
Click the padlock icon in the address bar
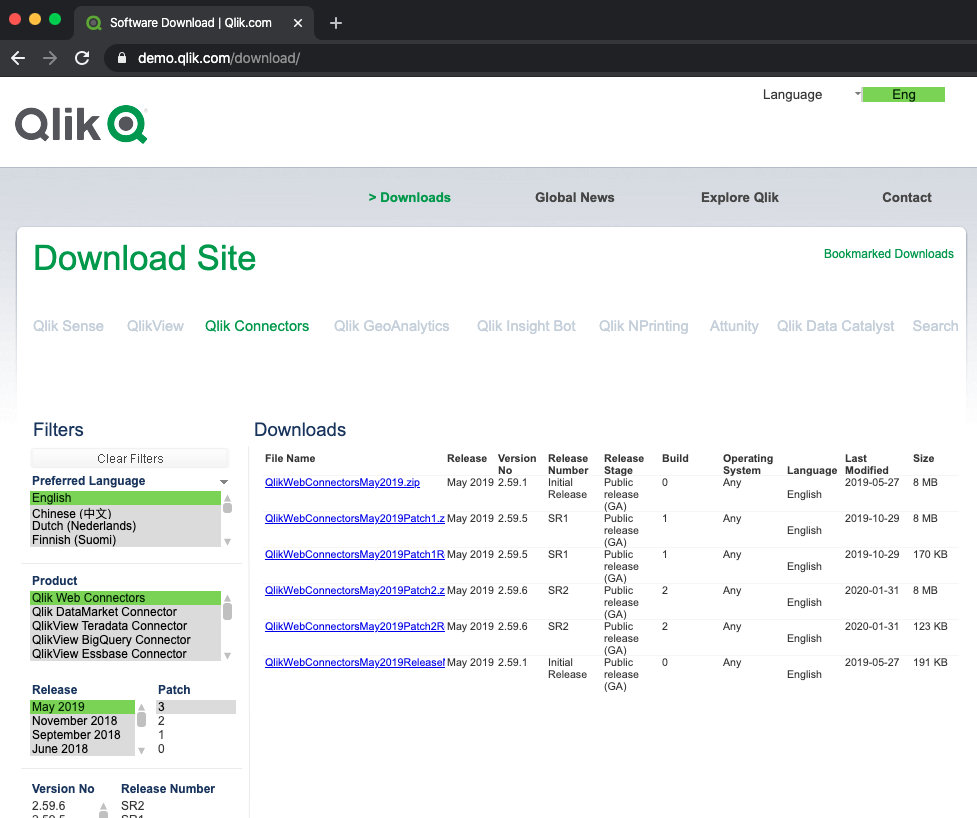pos(121,58)
